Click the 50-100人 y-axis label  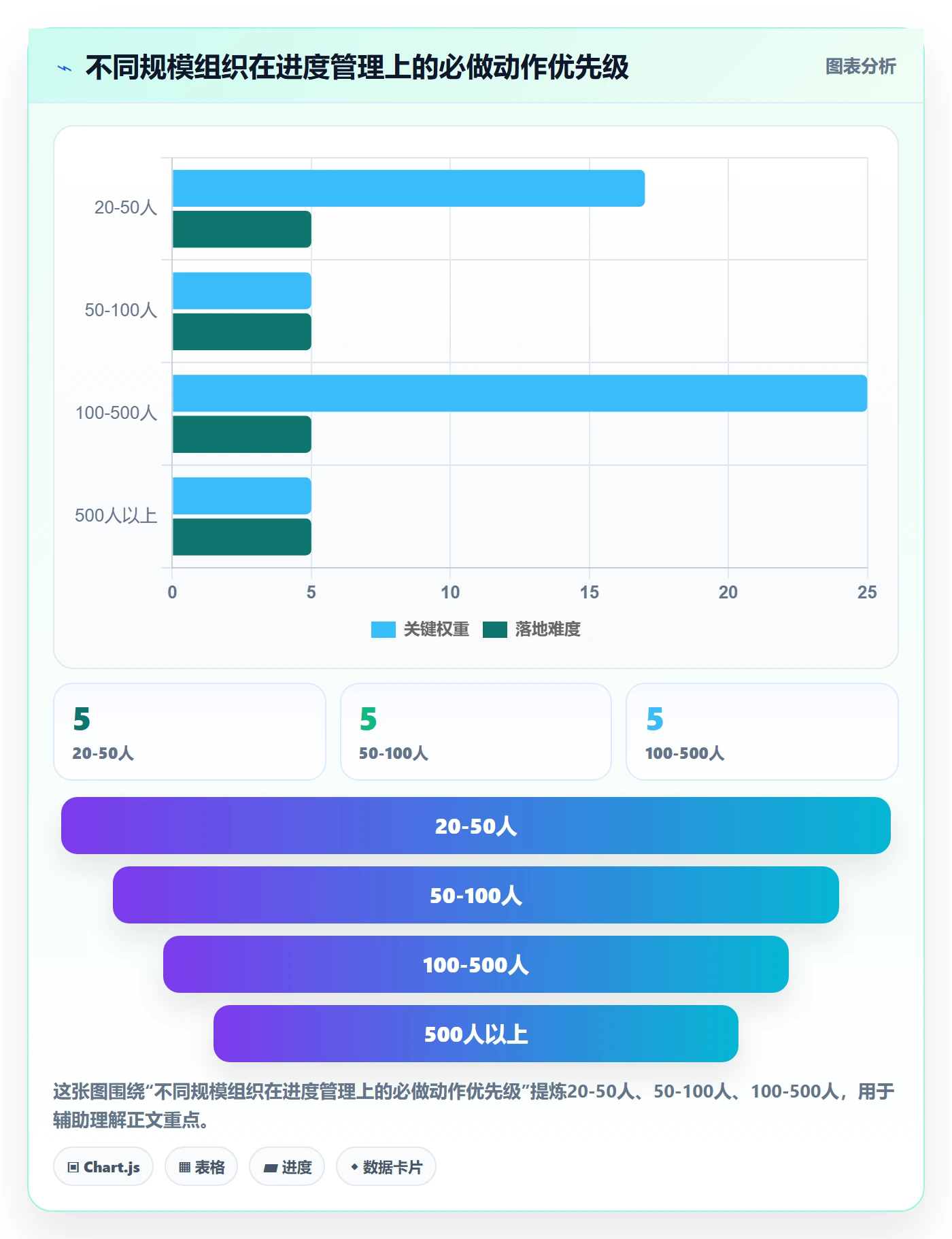coord(121,310)
